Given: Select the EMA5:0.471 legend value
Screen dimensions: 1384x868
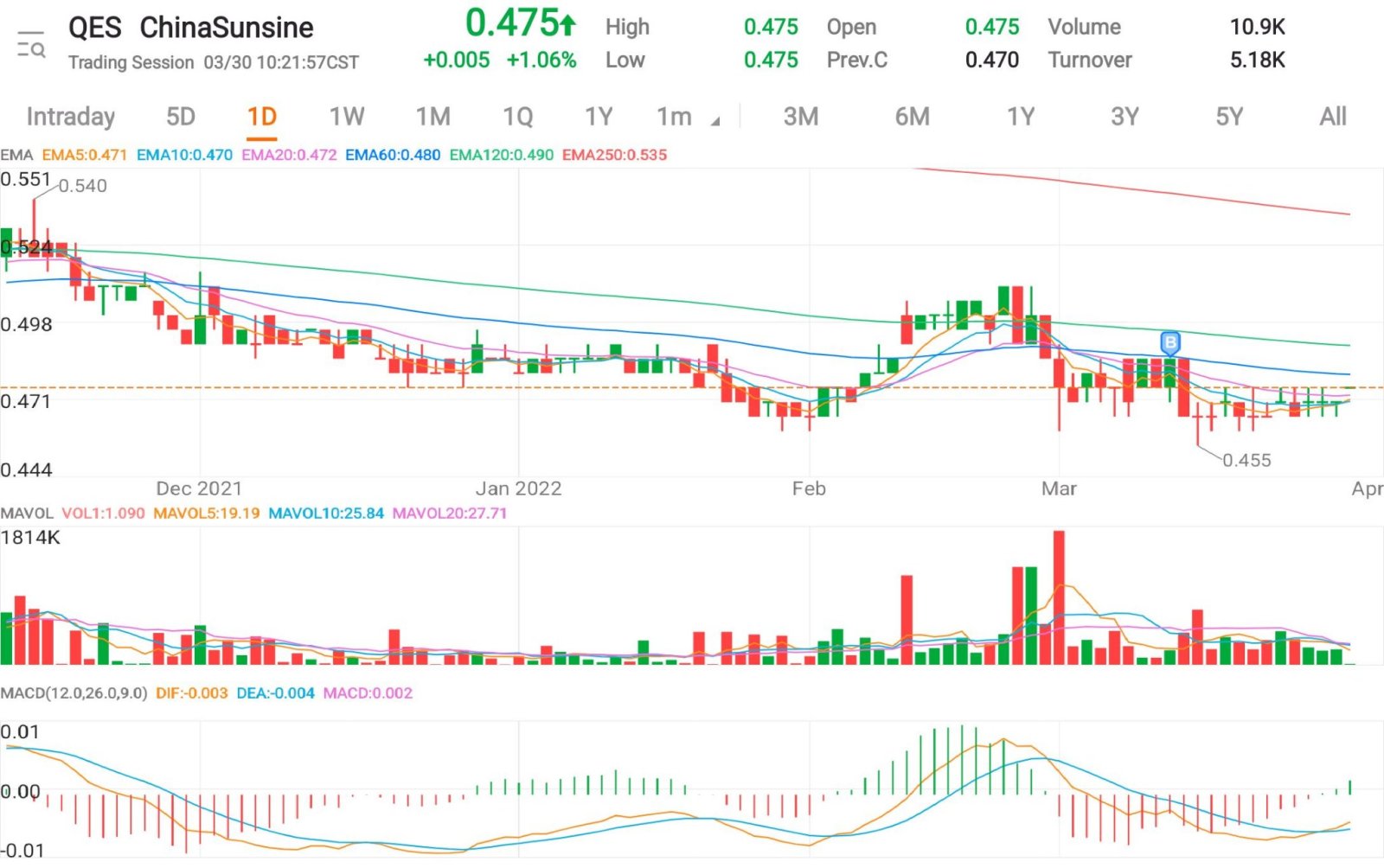Looking at the screenshot, I should click(85, 155).
